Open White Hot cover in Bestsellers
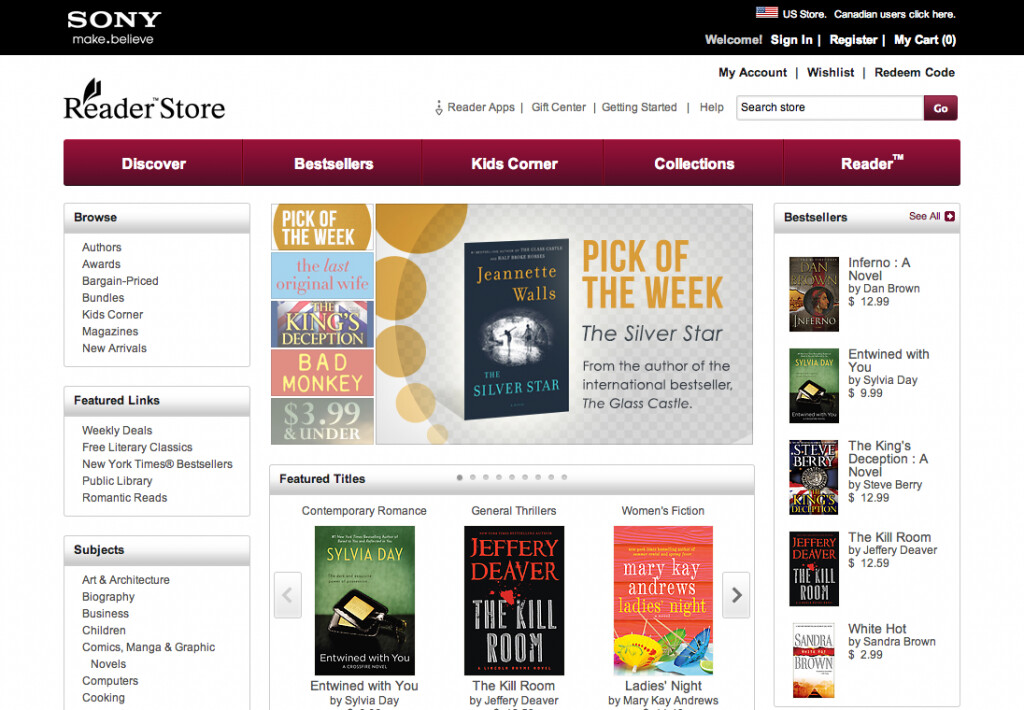 coord(814,660)
